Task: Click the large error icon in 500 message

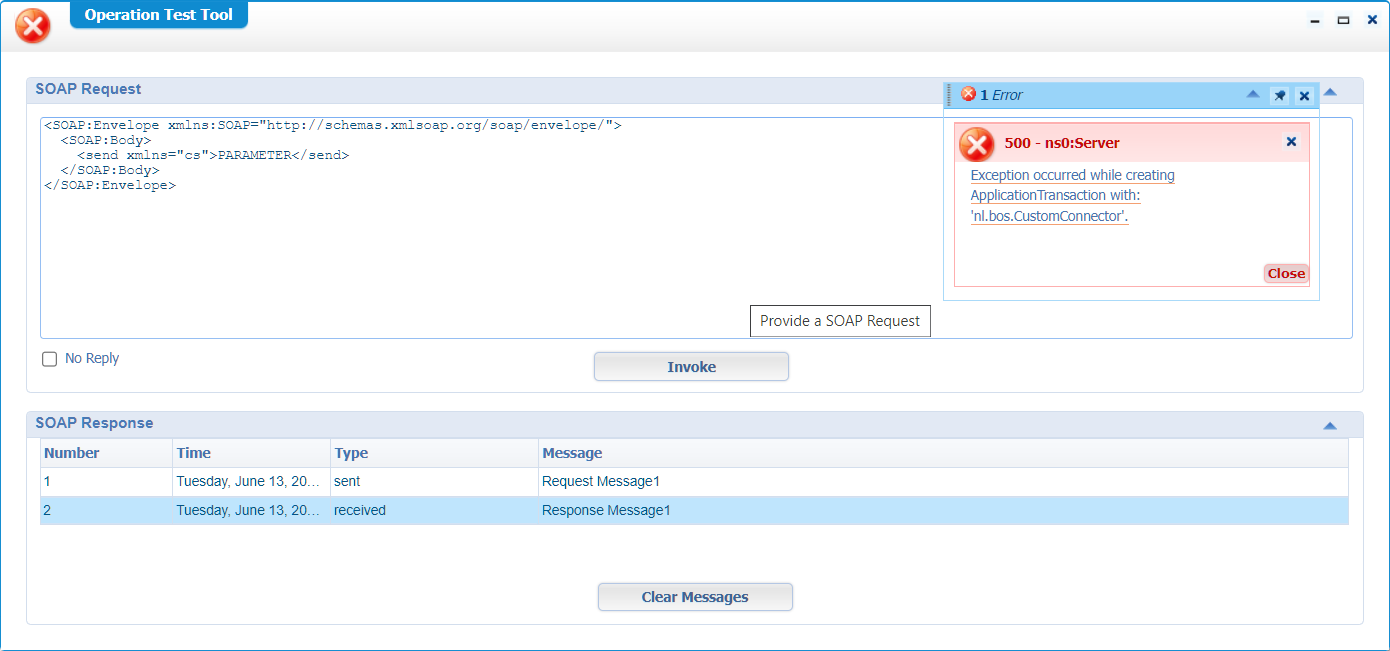Action: click(976, 145)
